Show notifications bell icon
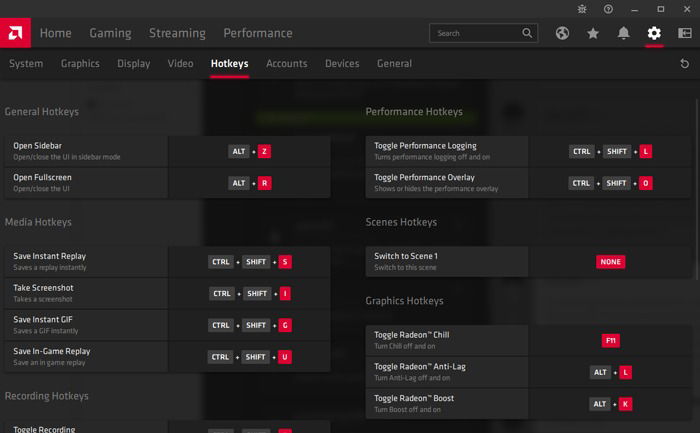This screenshot has height=433, width=700. point(623,33)
